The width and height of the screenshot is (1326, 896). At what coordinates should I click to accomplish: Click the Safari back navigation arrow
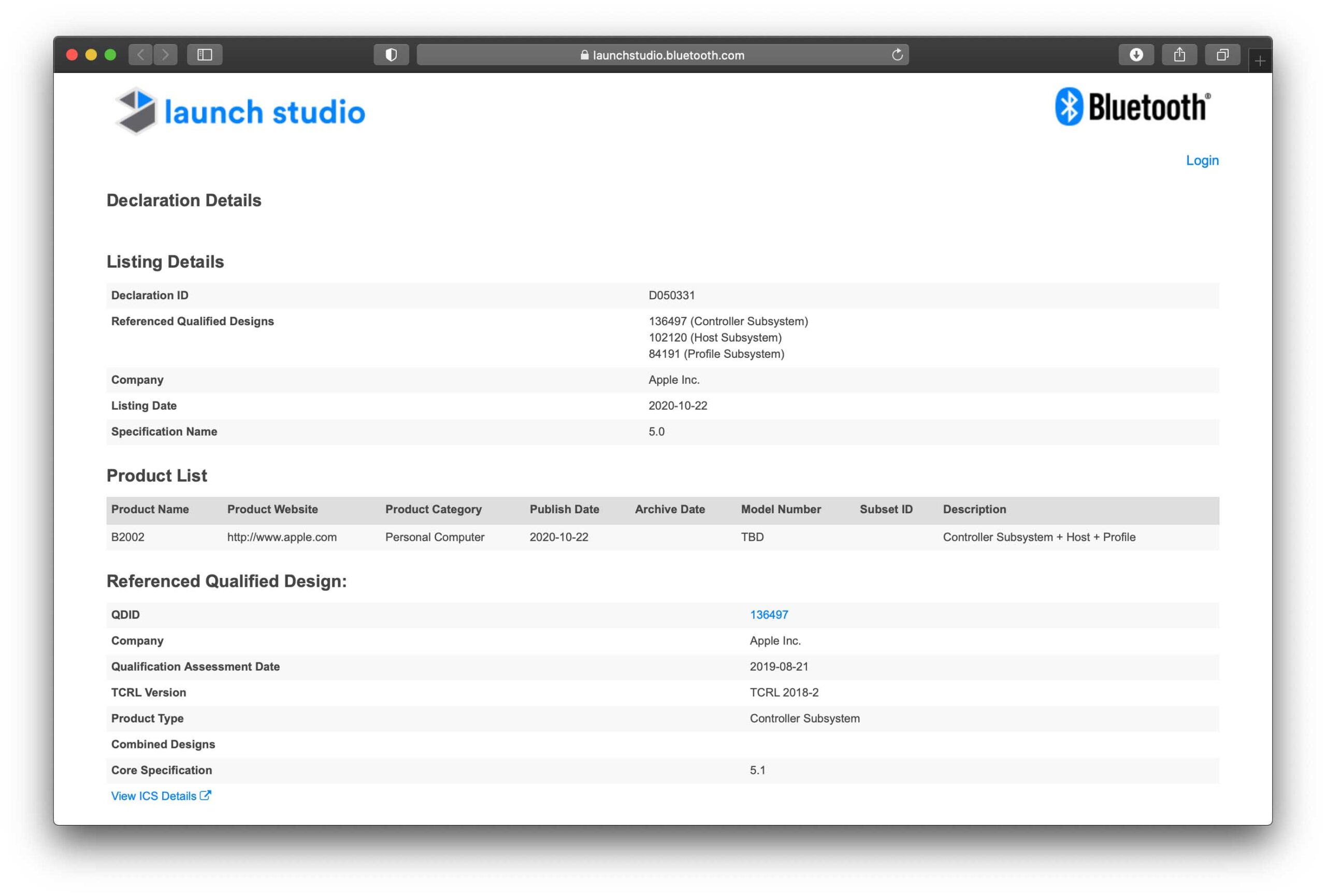click(140, 55)
